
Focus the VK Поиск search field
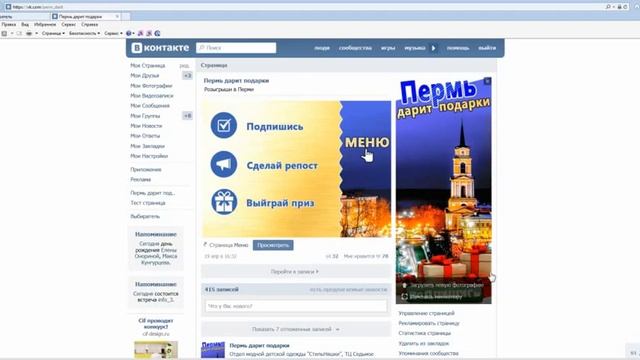point(236,48)
